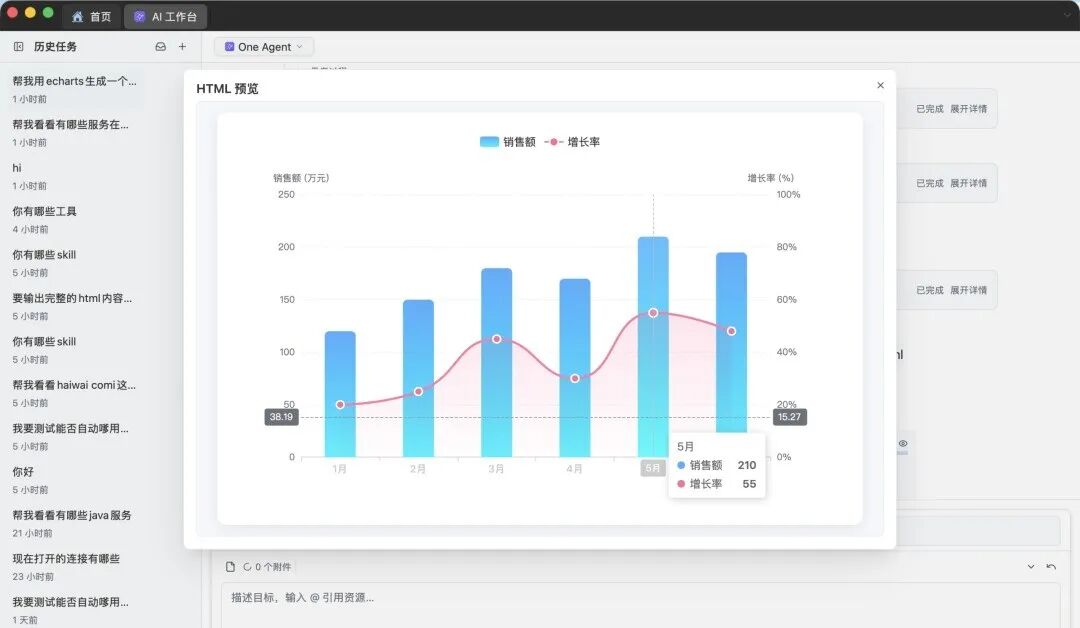Screen dimensions: 1080x628
Task: Switch to the AI 工作台 tab
Action: point(165,17)
